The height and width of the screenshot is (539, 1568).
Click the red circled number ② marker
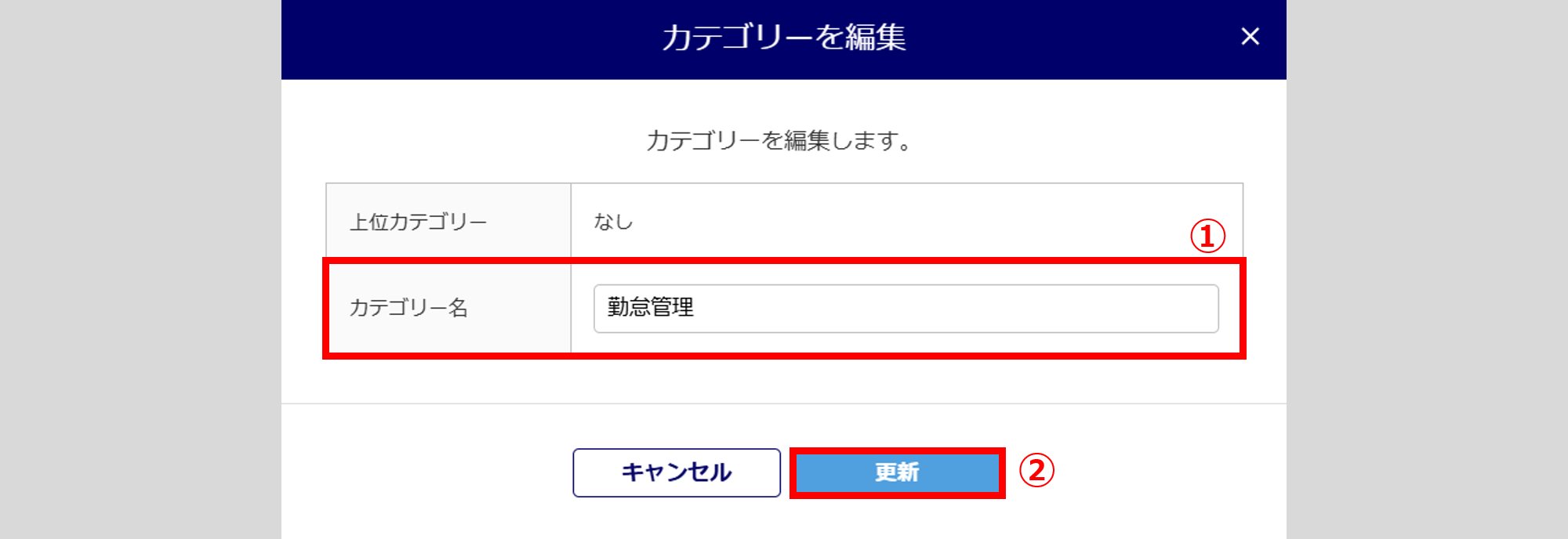[1036, 471]
